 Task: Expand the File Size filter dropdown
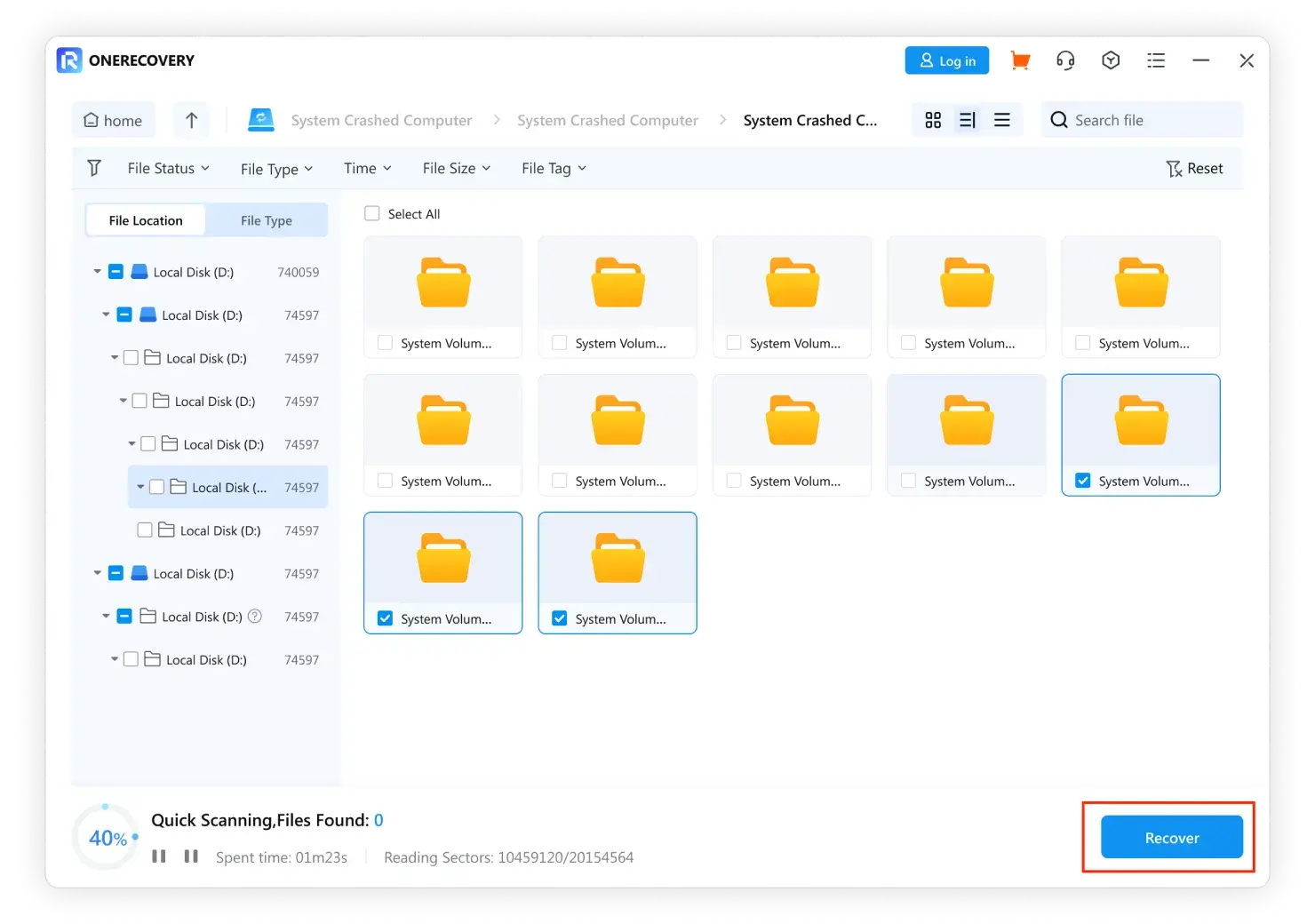click(456, 169)
